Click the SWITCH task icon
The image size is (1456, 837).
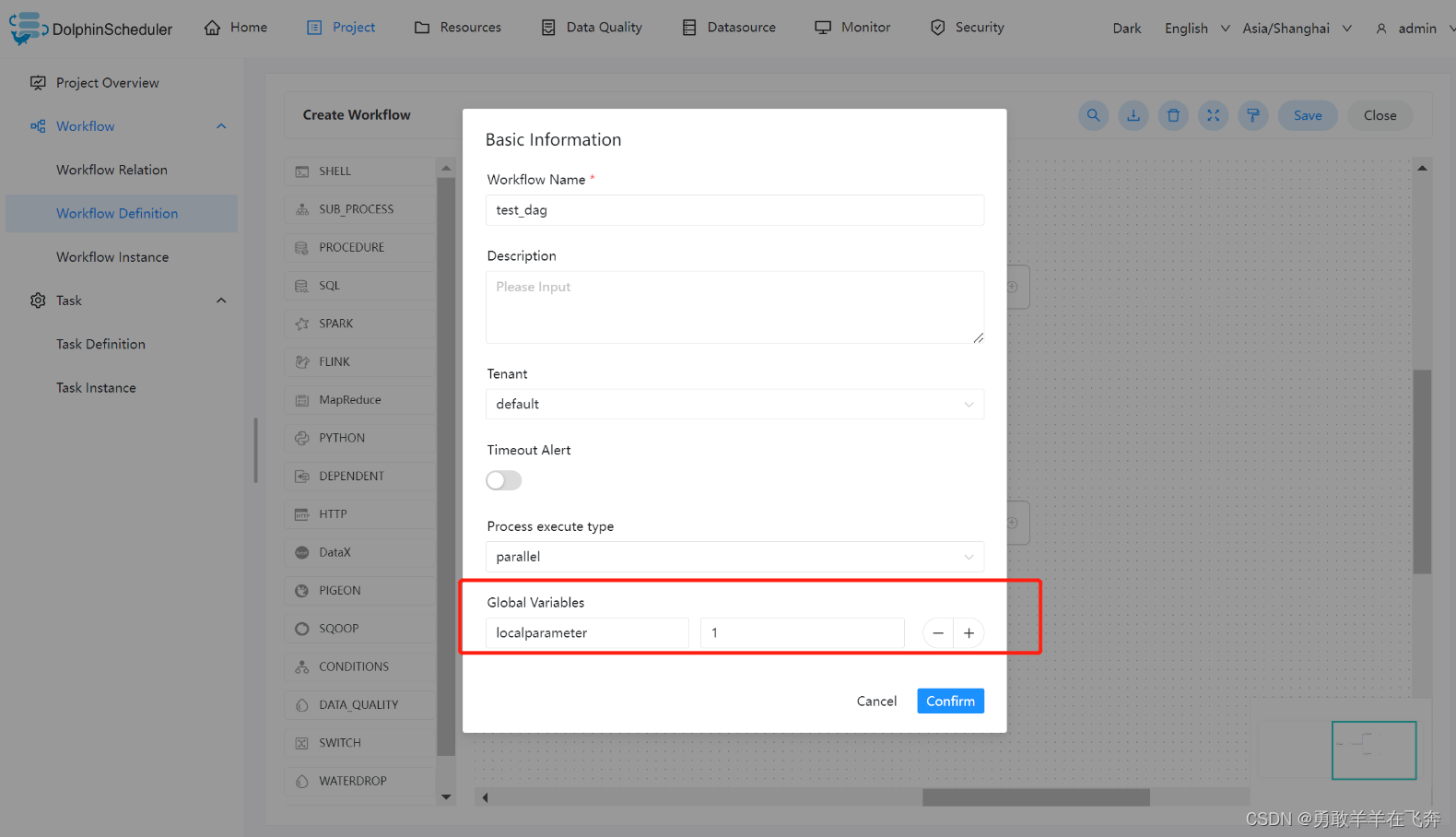coord(301,743)
